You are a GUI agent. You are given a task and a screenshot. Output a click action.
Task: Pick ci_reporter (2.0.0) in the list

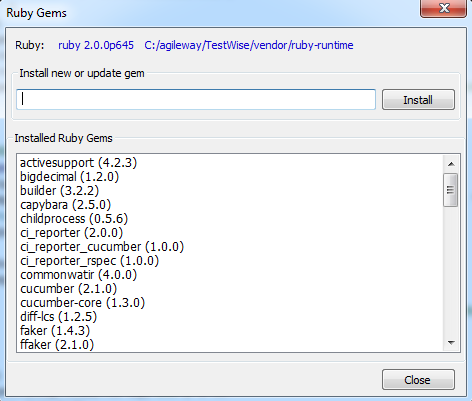pos(71,233)
